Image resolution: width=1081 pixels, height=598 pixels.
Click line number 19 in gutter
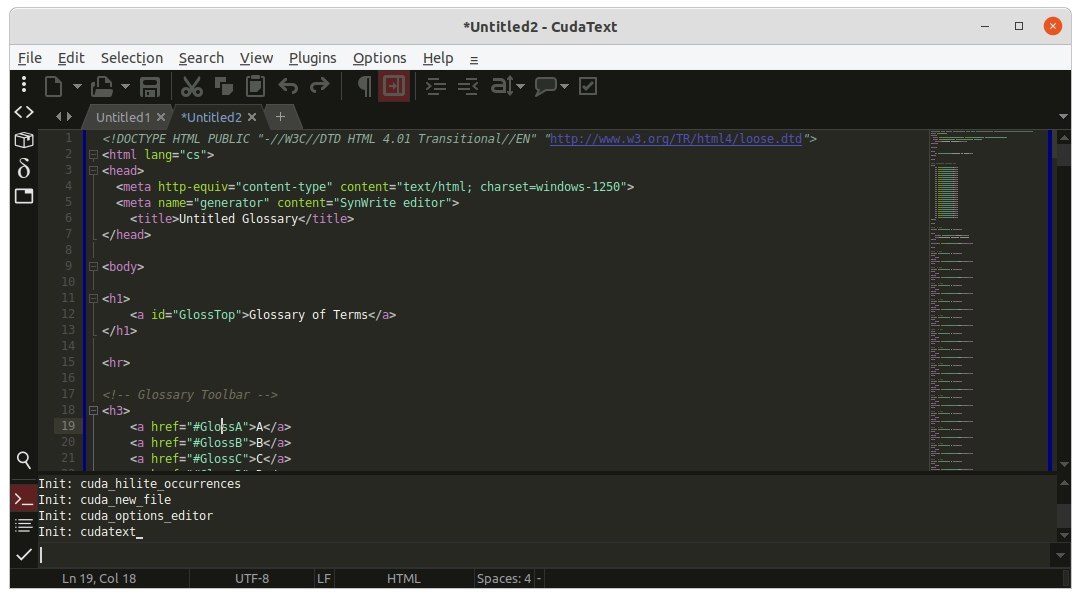[x=68, y=426]
